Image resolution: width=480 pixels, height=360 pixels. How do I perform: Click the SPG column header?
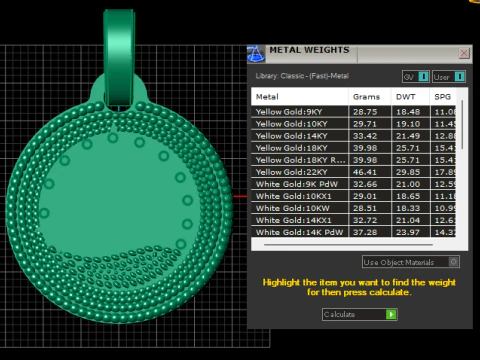pyautogui.click(x=443, y=97)
